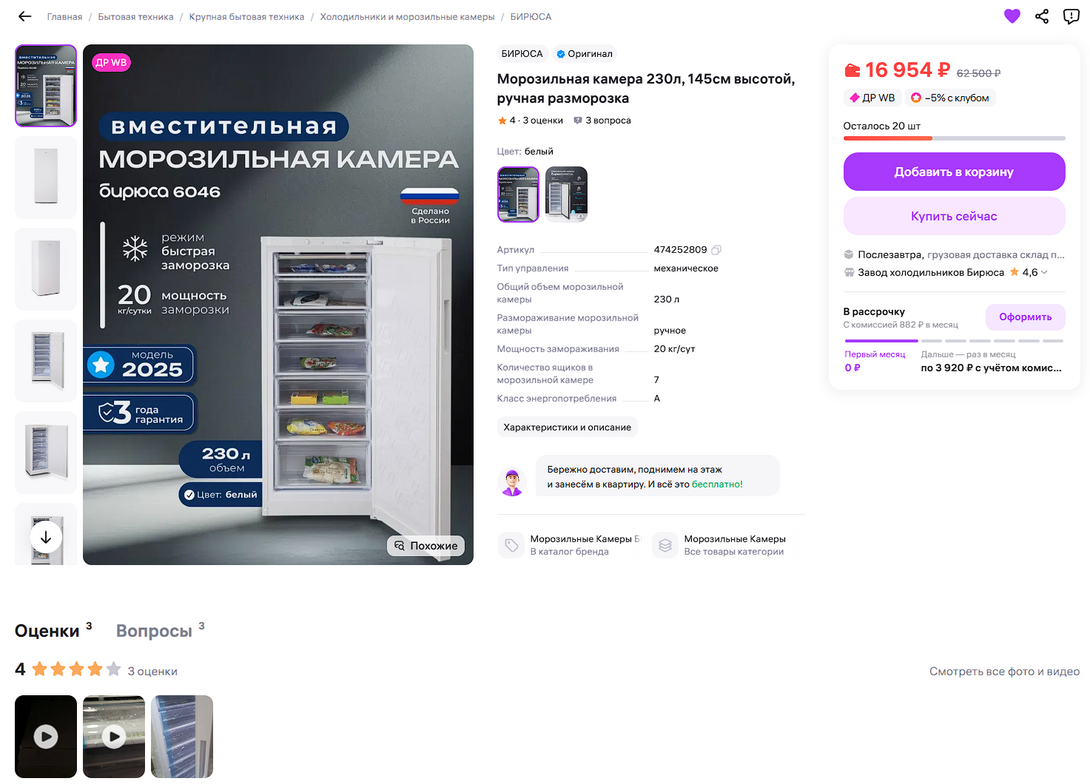The height and width of the screenshot is (784, 1090).
Task: Switch to the Оценки tab
Action: click(47, 630)
